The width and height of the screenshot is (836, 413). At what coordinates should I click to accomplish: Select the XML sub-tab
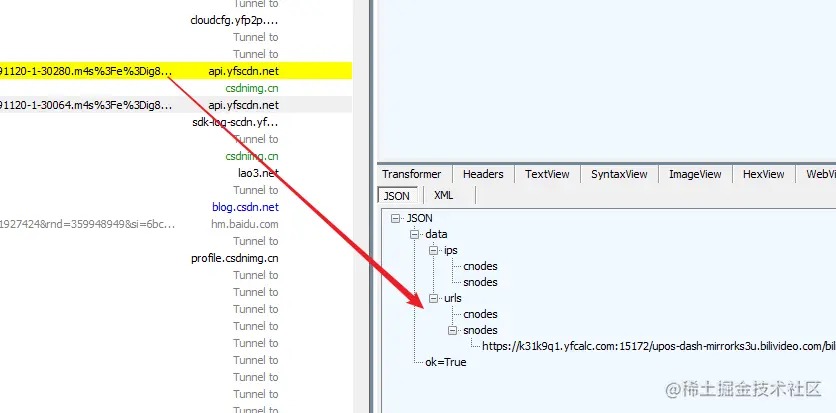tap(444, 196)
